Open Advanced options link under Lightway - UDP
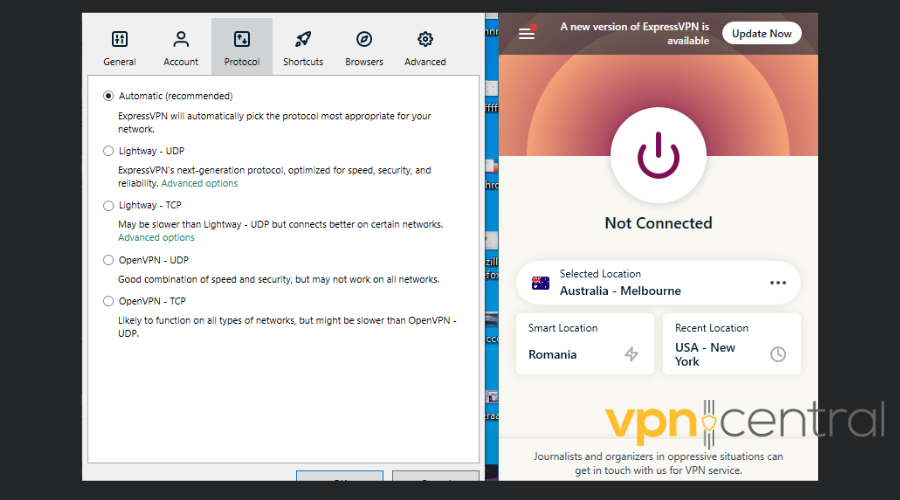The width and height of the screenshot is (900, 500). click(199, 183)
